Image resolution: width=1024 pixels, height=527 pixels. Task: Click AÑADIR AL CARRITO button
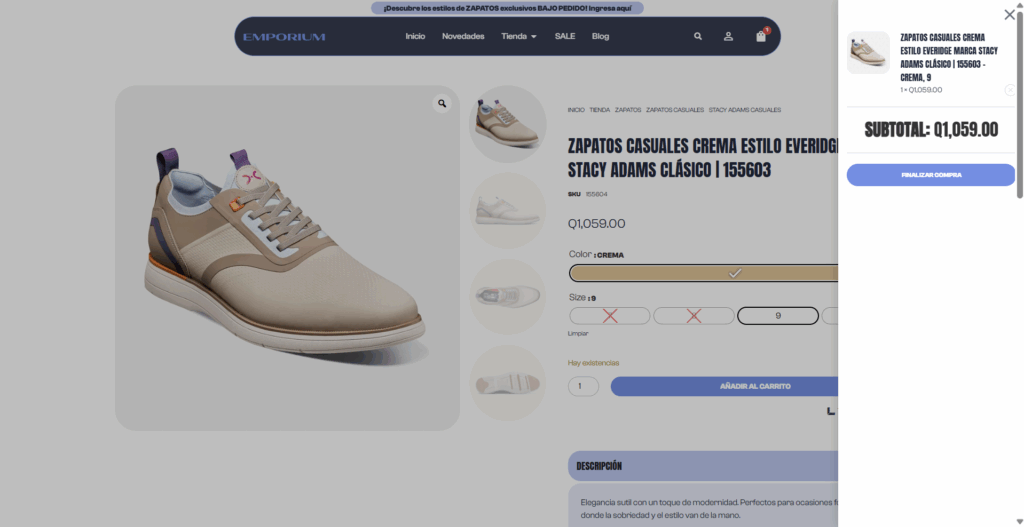(x=725, y=386)
